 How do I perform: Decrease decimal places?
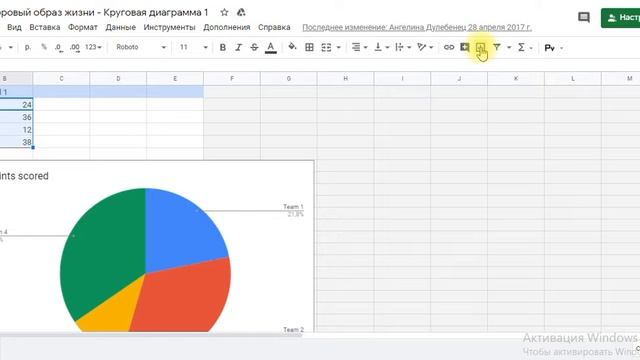tap(59, 47)
